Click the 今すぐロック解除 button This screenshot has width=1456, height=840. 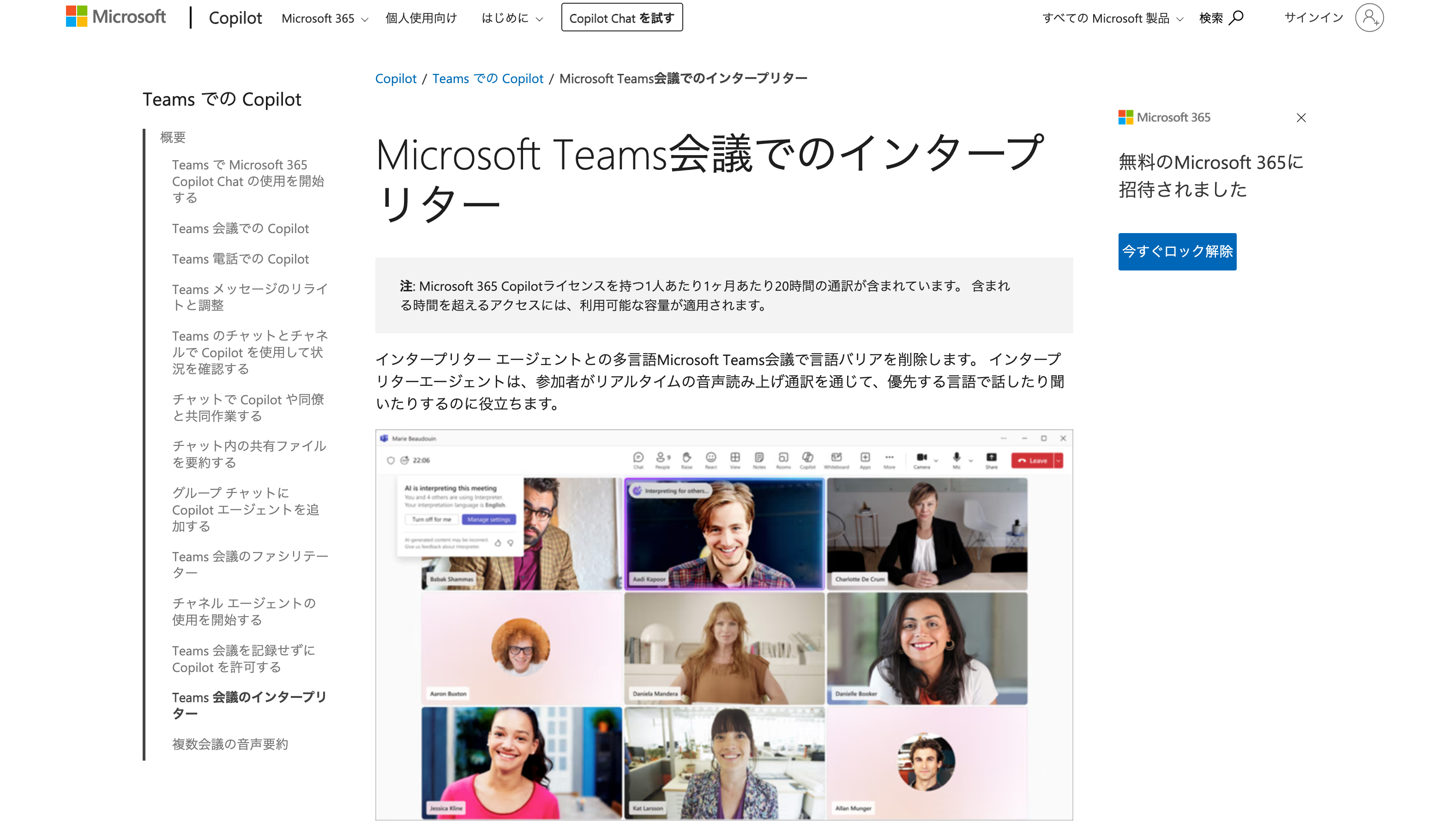[x=1177, y=251]
